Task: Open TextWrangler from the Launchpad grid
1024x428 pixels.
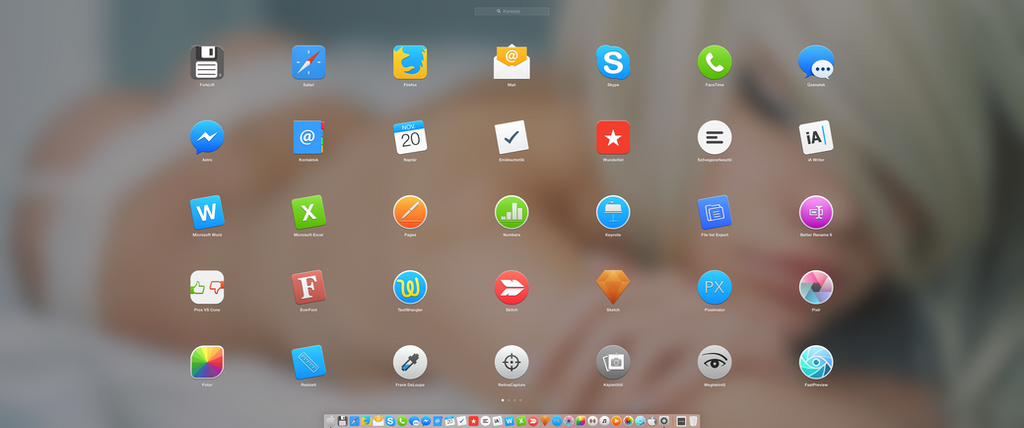Action: point(410,288)
